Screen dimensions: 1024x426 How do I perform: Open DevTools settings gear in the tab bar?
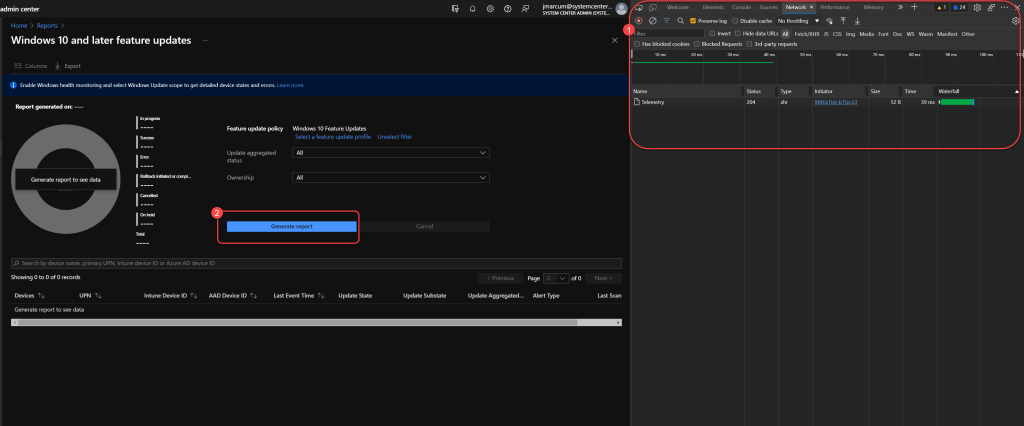(x=977, y=7)
